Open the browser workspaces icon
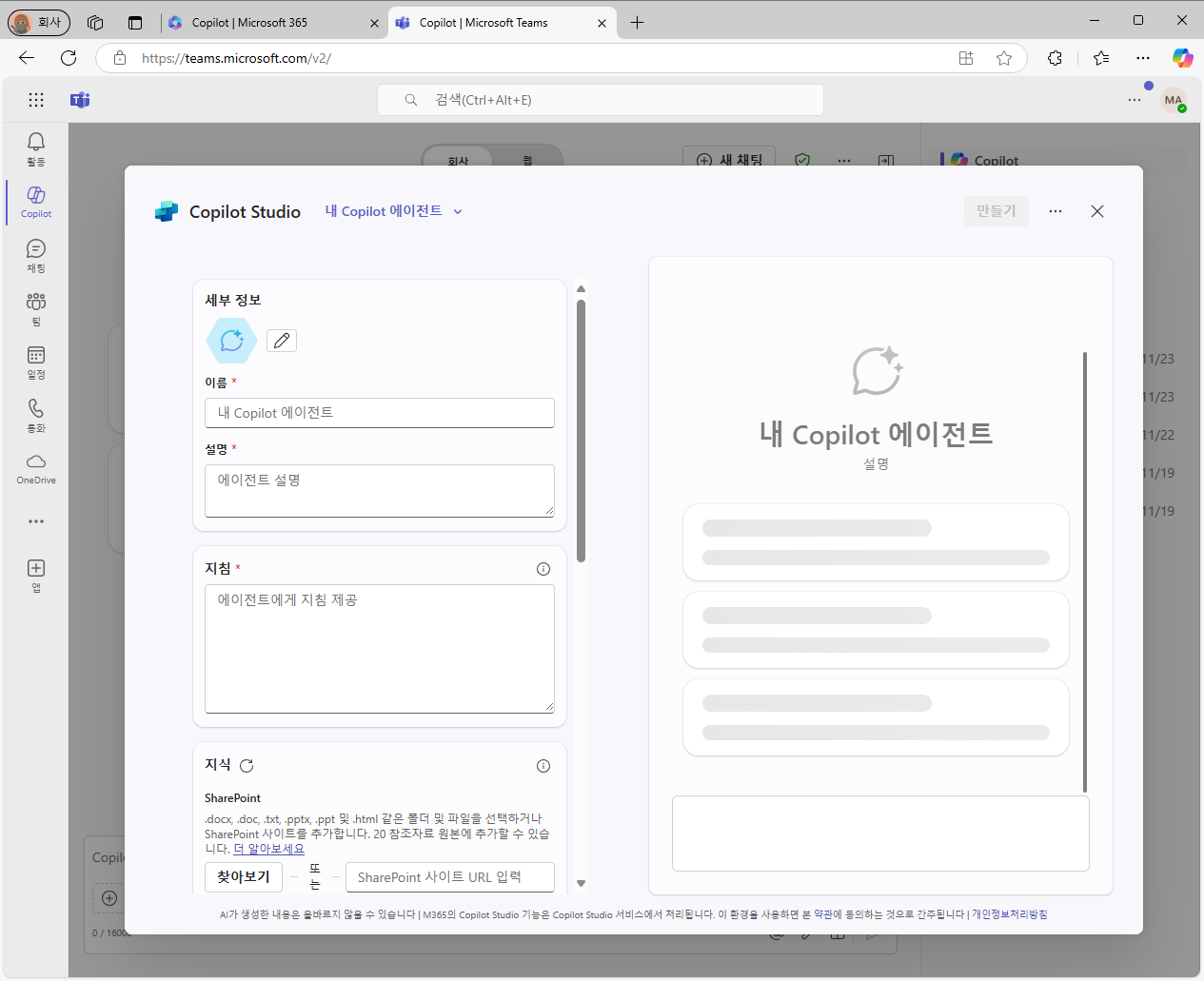The image size is (1204, 981). 95,22
